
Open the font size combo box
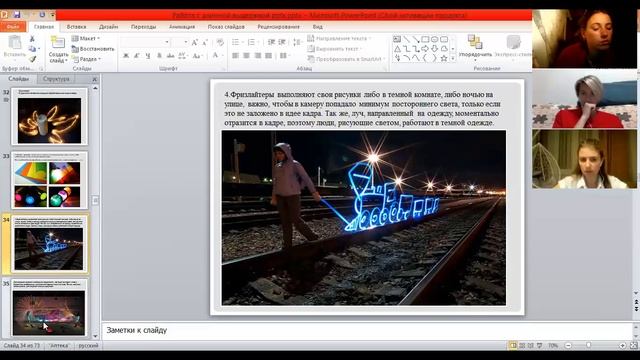[x=180, y=42]
